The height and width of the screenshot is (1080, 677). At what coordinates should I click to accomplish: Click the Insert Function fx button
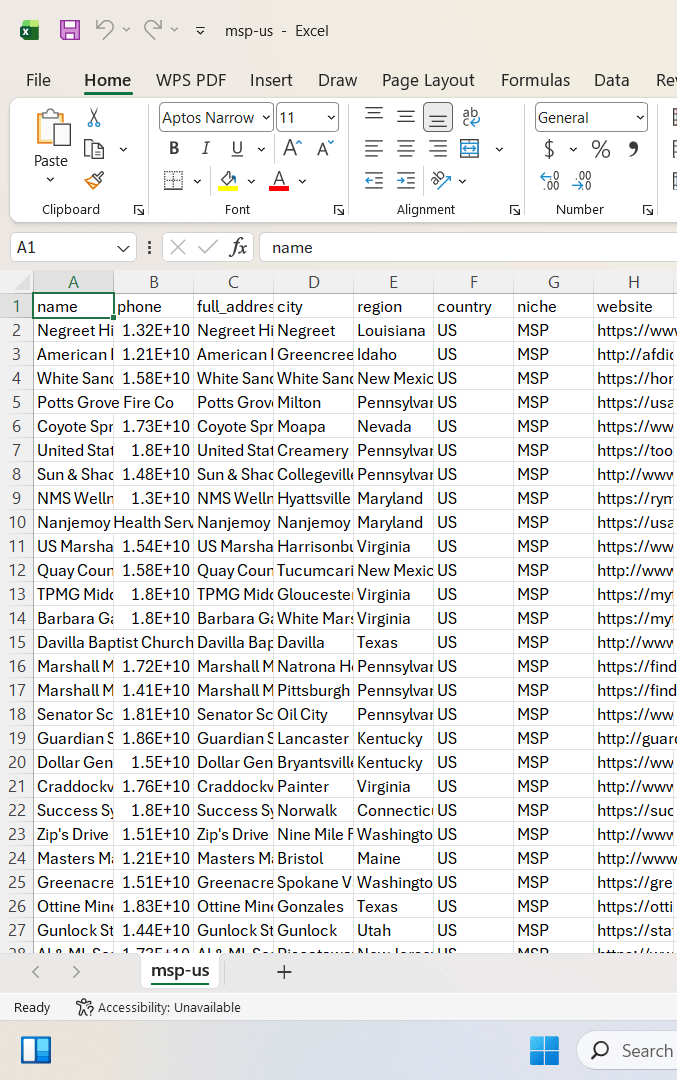click(239, 247)
